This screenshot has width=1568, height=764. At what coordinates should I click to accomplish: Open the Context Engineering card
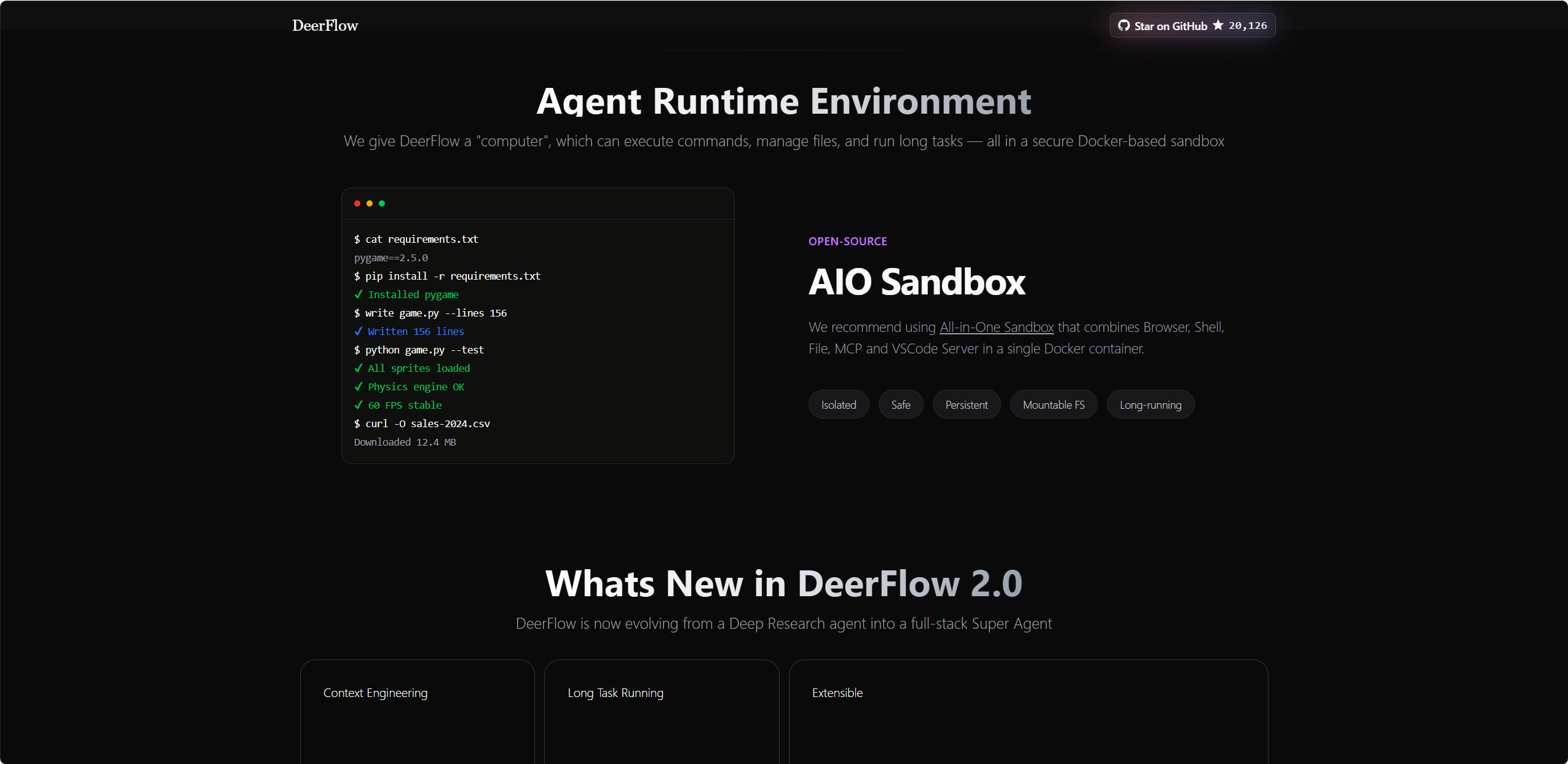[418, 712]
